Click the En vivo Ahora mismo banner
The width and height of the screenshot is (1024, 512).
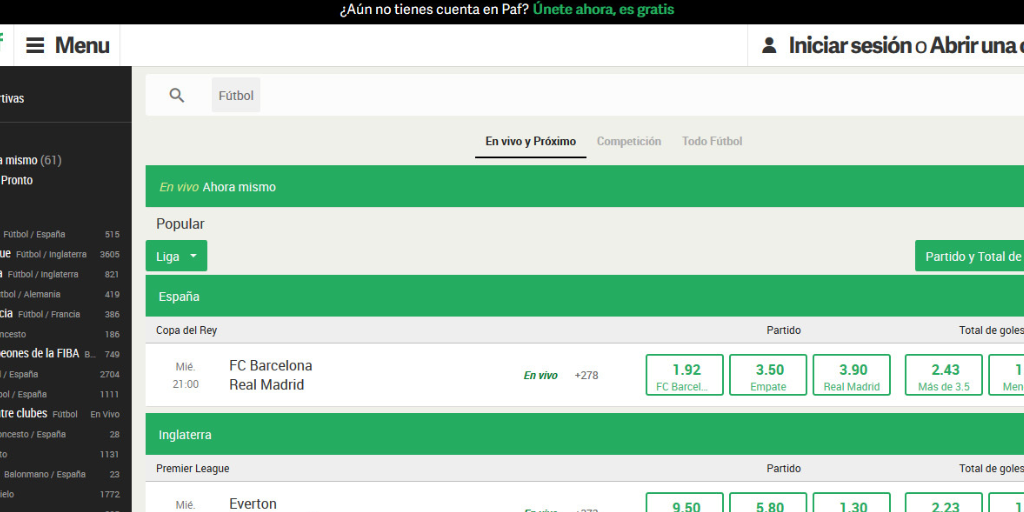pos(584,186)
